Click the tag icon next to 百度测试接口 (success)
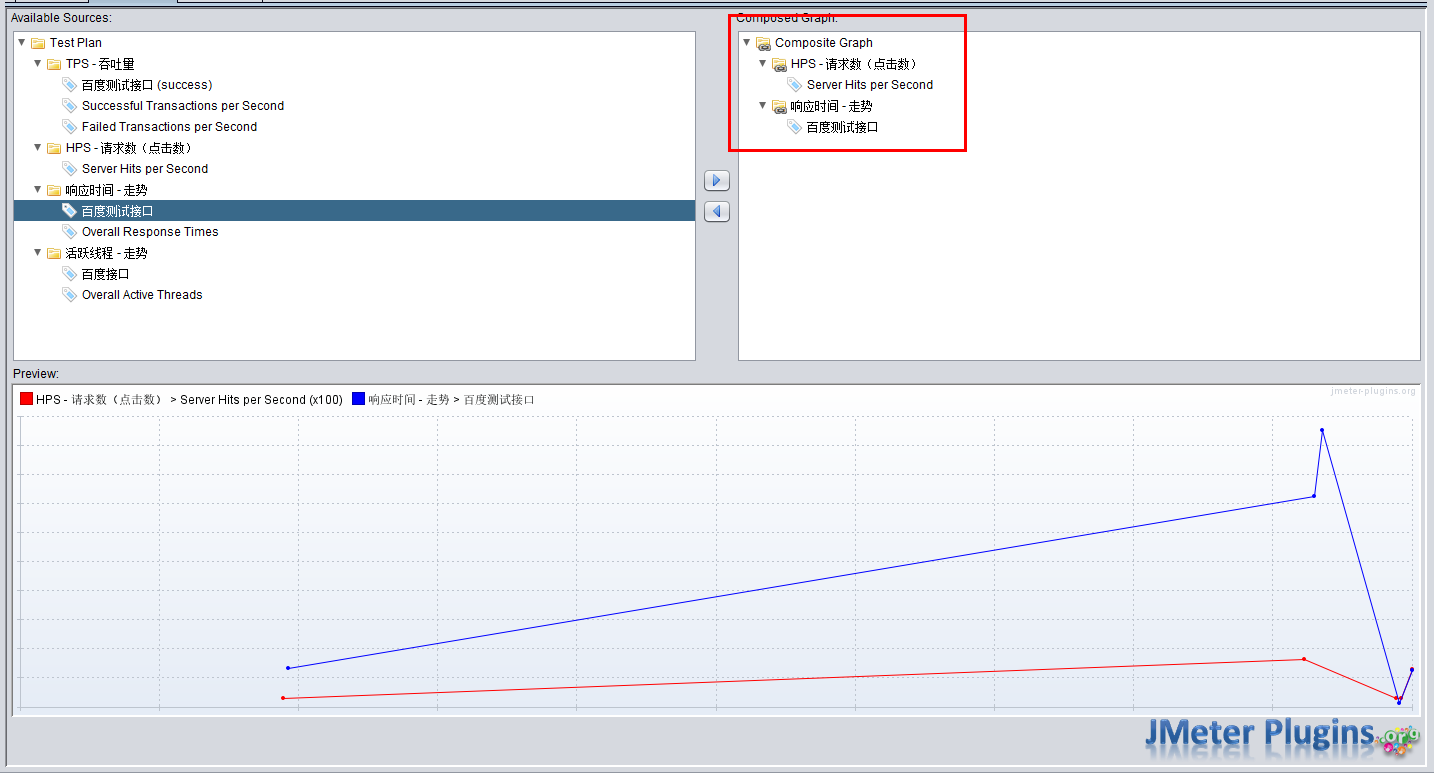The image size is (1434, 773). 70,84
